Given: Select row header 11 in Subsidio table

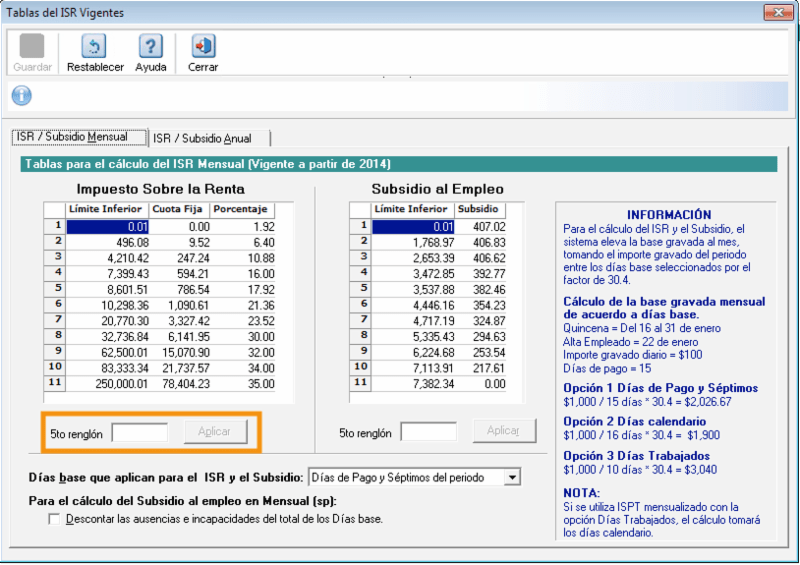Looking at the screenshot, I should coord(361,383).
